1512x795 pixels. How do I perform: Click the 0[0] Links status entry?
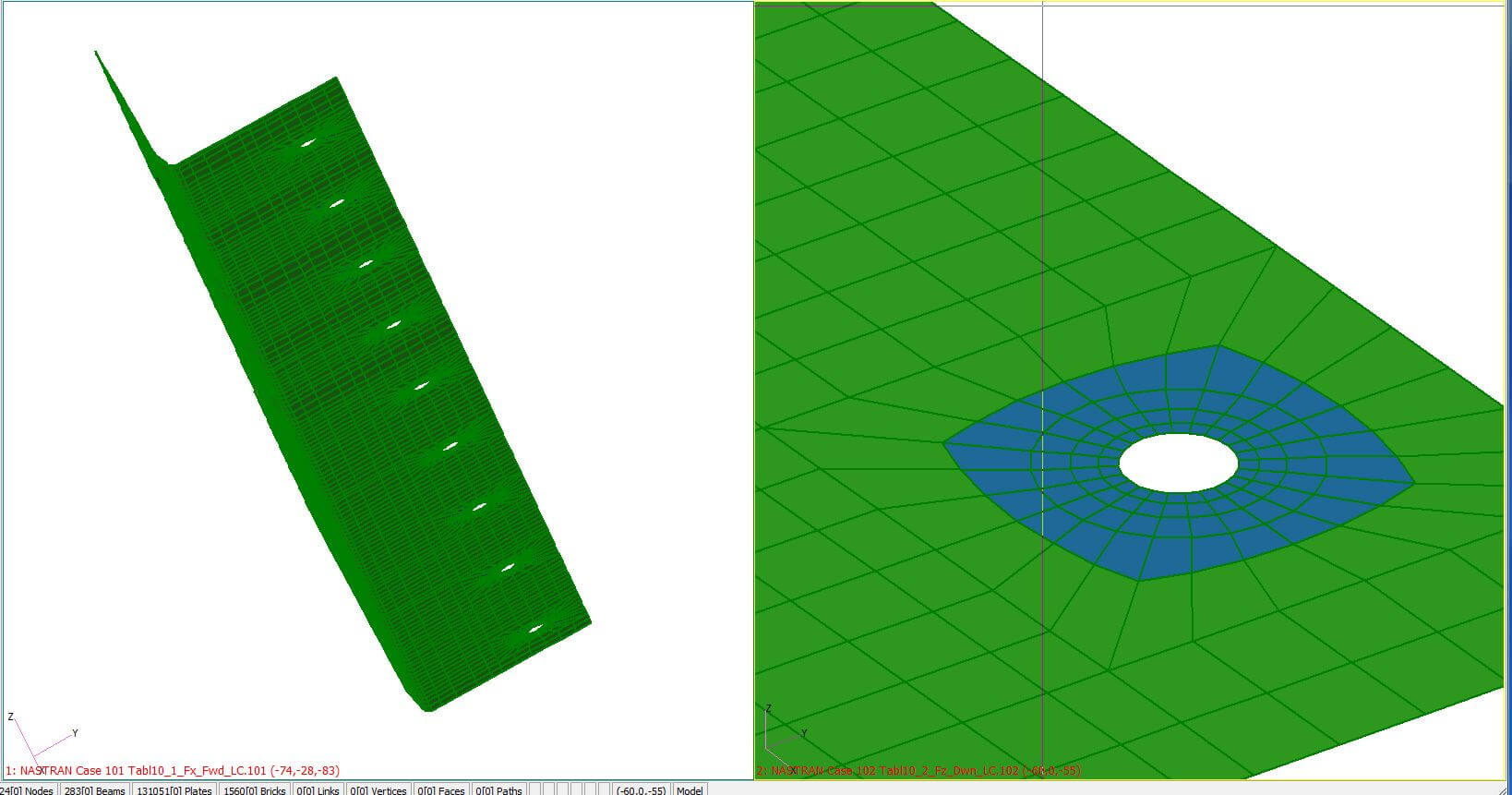coord(318,790)
